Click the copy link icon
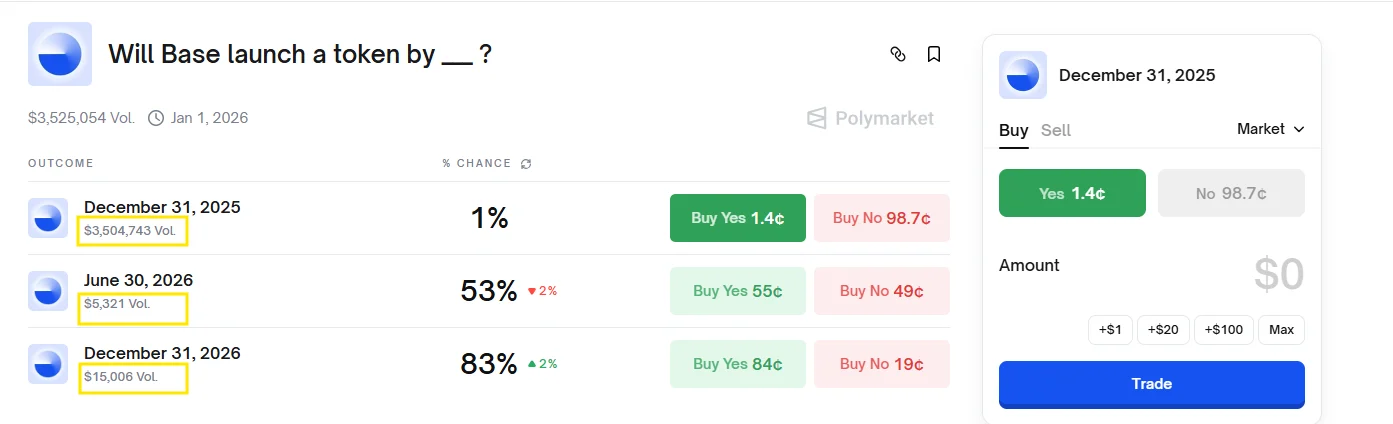The height and width of the screenshot is (424, 1393). [x=897, y=54]
